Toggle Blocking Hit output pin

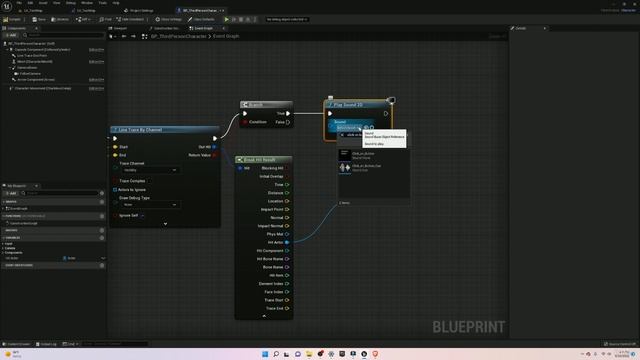pyautogui.click(x=287, y=168)
